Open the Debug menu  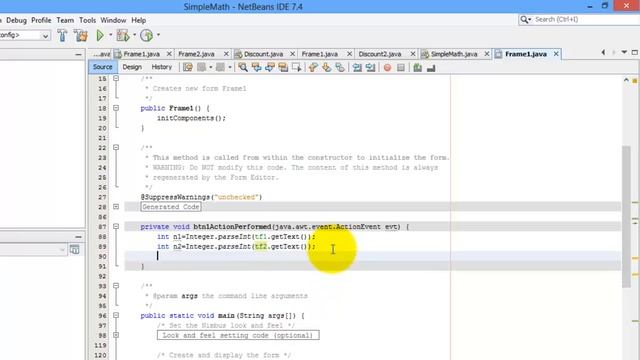click(16, 20)
